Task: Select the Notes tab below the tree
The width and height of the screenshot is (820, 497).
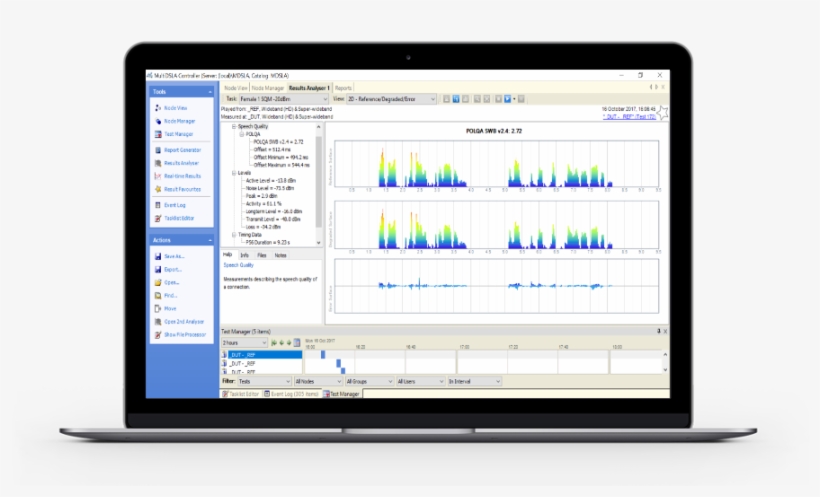Action: [281, 255]
